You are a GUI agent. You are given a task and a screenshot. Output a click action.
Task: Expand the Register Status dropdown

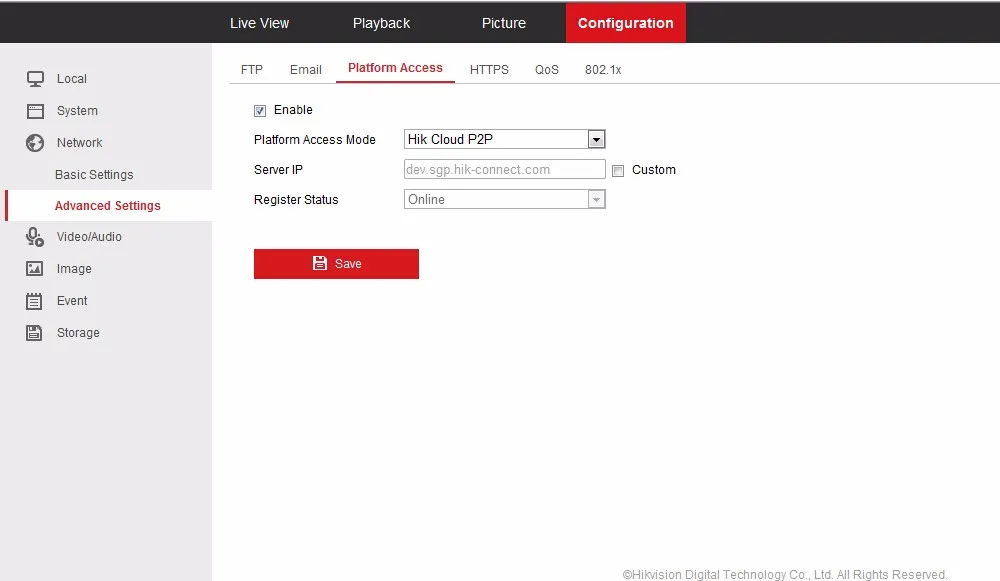pos(504,200)
